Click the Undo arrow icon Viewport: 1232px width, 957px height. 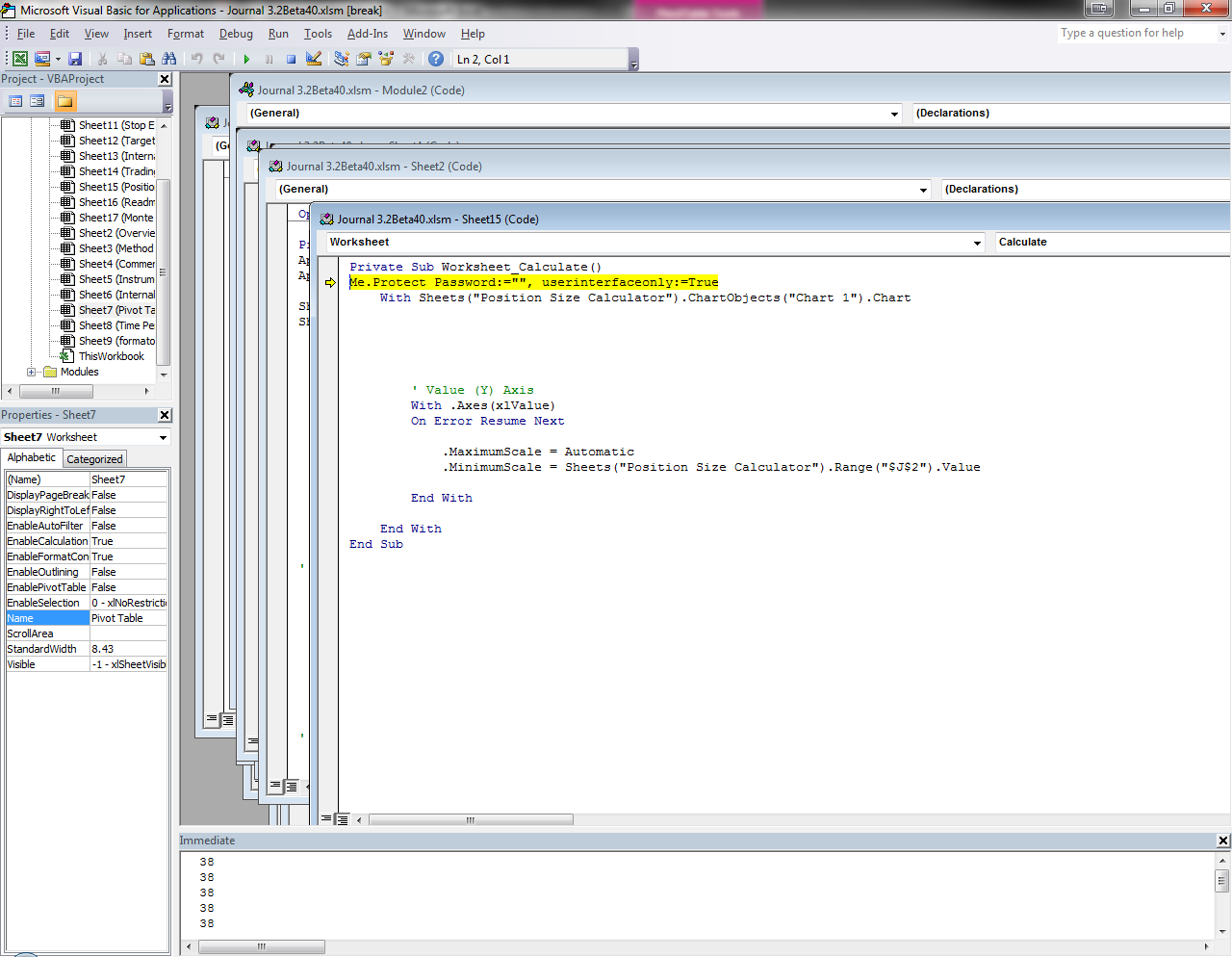(x=196, y=59)
